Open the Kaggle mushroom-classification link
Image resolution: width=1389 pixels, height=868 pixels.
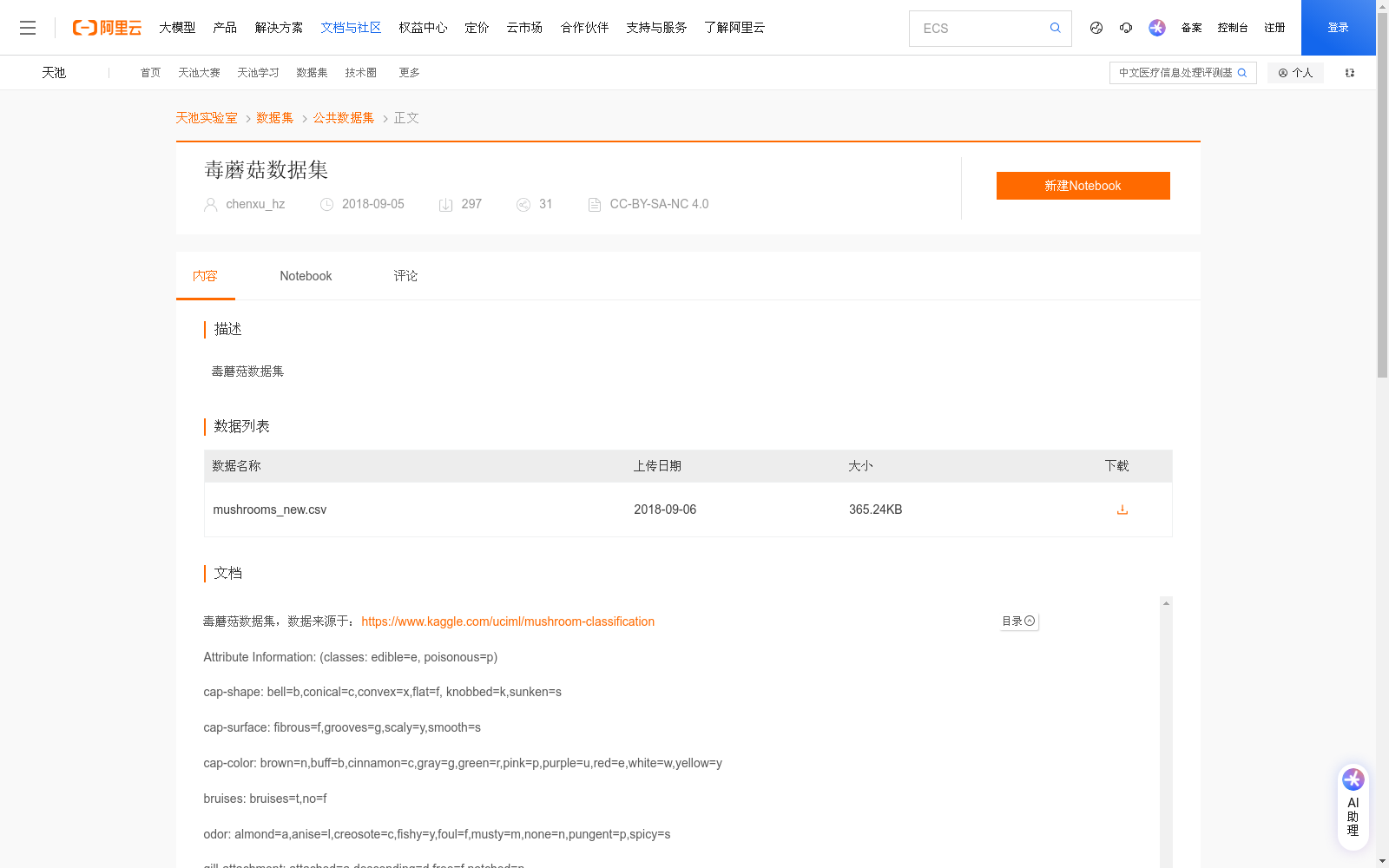508,621
